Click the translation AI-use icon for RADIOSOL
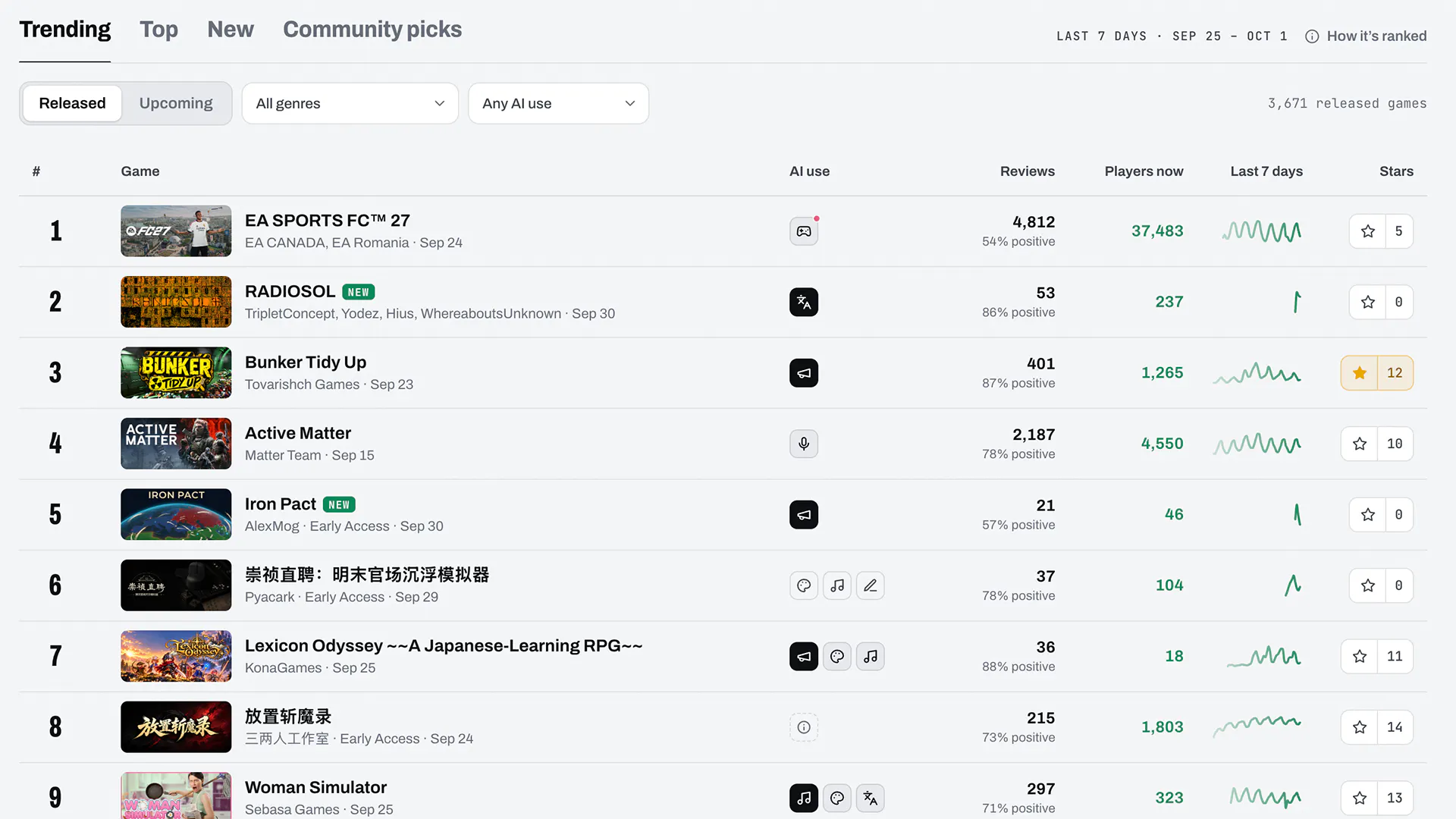This screenshot has width=1456, height=819. tap(804, 302)
